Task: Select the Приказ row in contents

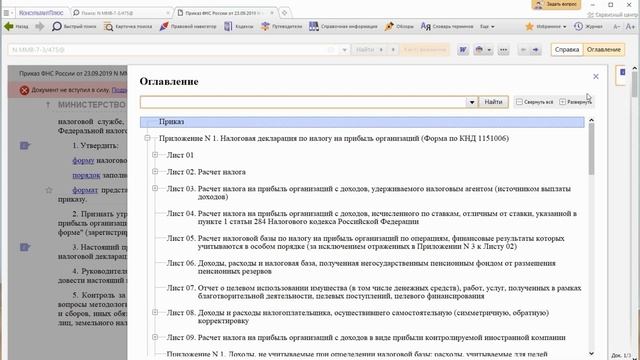Action: [362, 122]
